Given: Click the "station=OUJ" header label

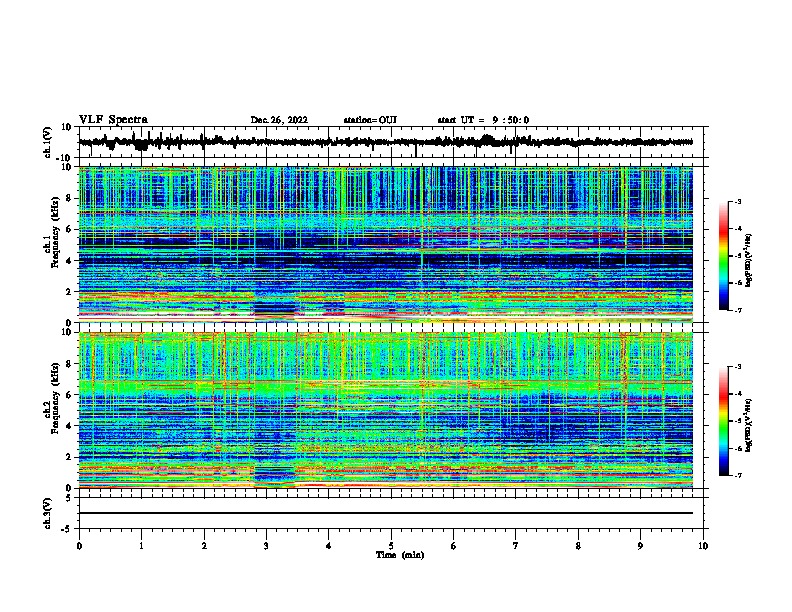Looking at the screenshot, I should click(x=370, y=120).
